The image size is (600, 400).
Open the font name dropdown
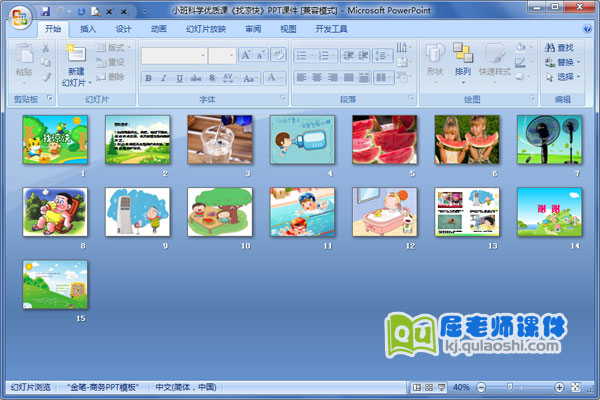point(203,56)
